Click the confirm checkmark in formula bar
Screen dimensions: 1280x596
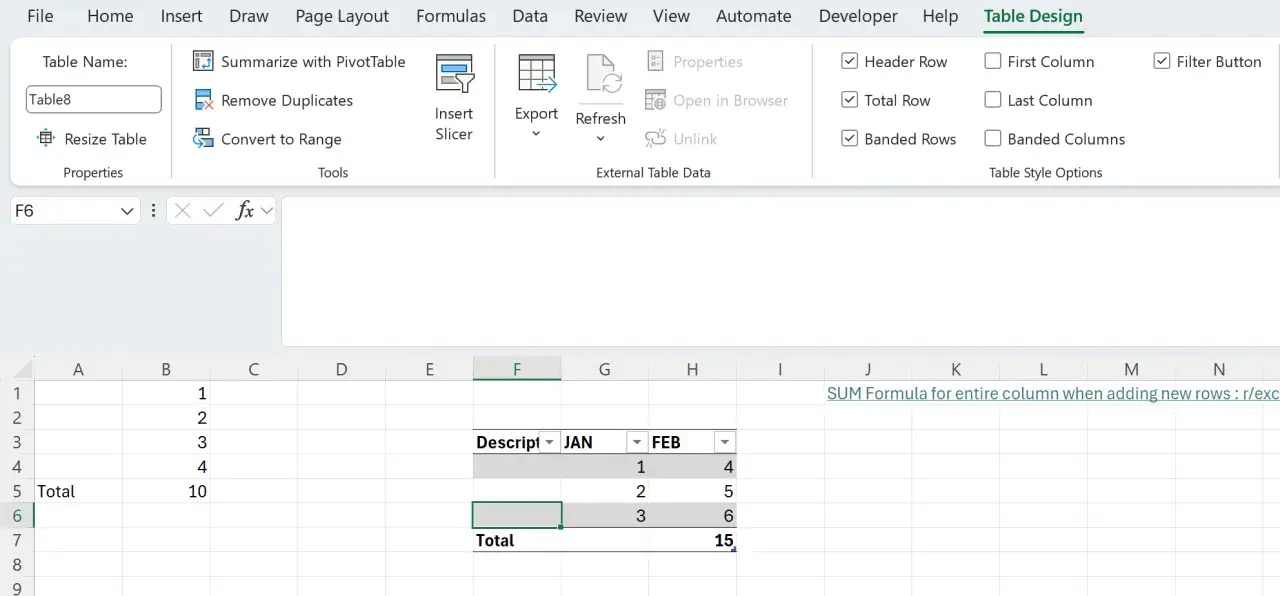(212, 211)
